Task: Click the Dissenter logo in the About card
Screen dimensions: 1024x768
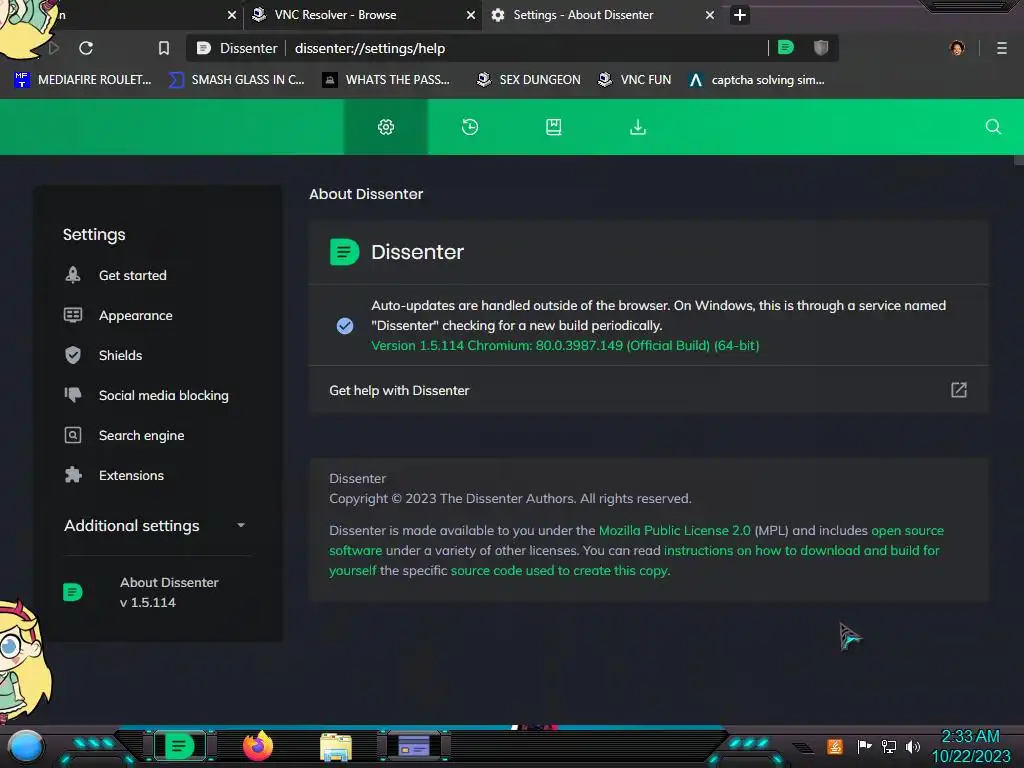Action: pos(344,251)
